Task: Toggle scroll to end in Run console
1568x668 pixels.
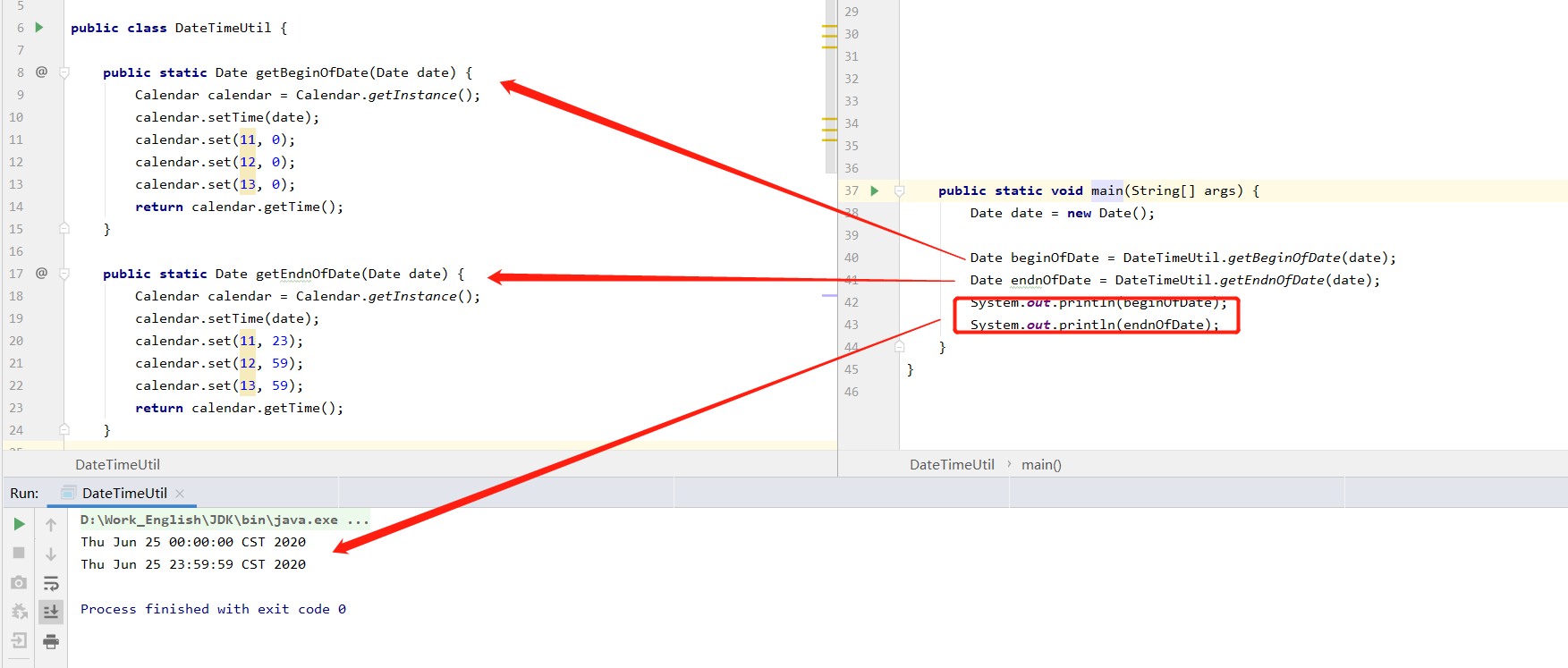Action: coord(51,612)
